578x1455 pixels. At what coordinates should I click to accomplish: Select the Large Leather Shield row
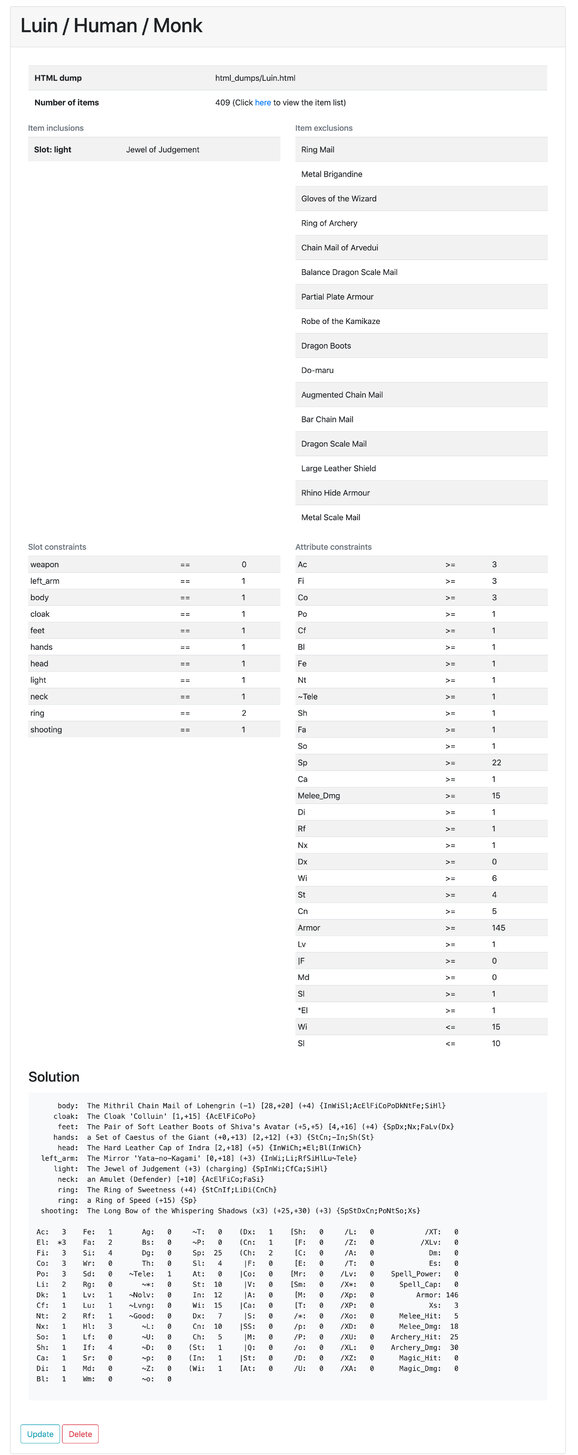pyautogui.click(x=421, y=468)
